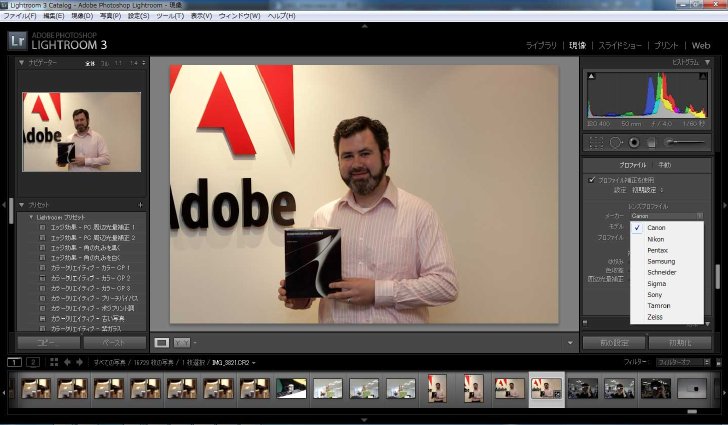The width and height of the screenshot is (728, 425).
Task: Click the ペースト button
Action: pyautogui.click(x=115, y=343)
